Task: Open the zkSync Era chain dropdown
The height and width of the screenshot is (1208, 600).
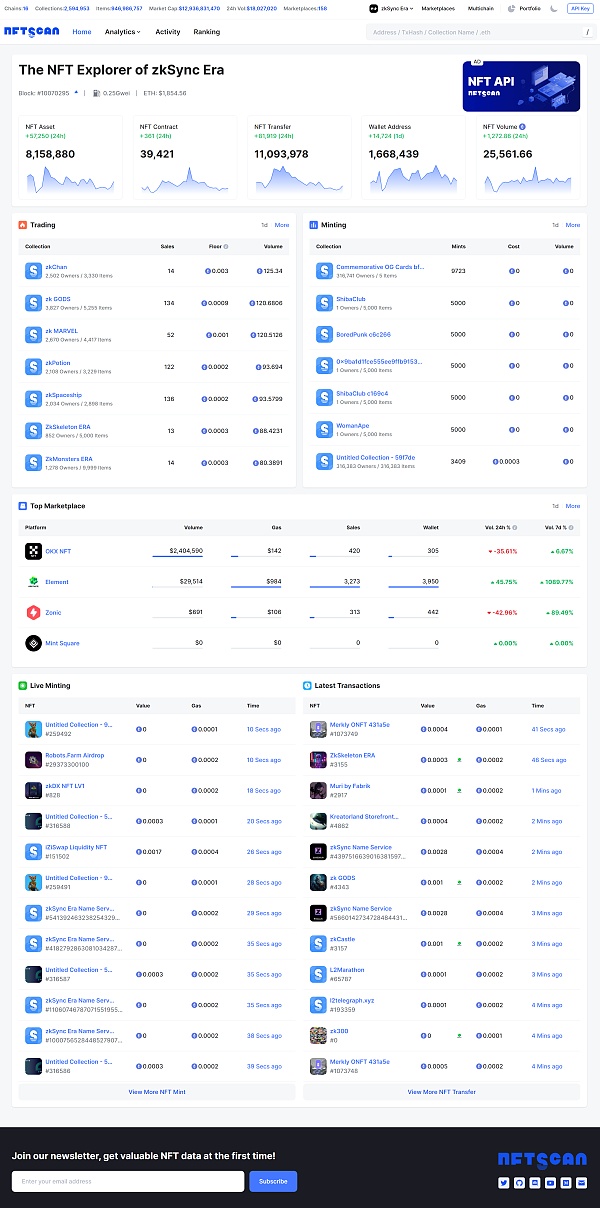Action: click(391, 8)
